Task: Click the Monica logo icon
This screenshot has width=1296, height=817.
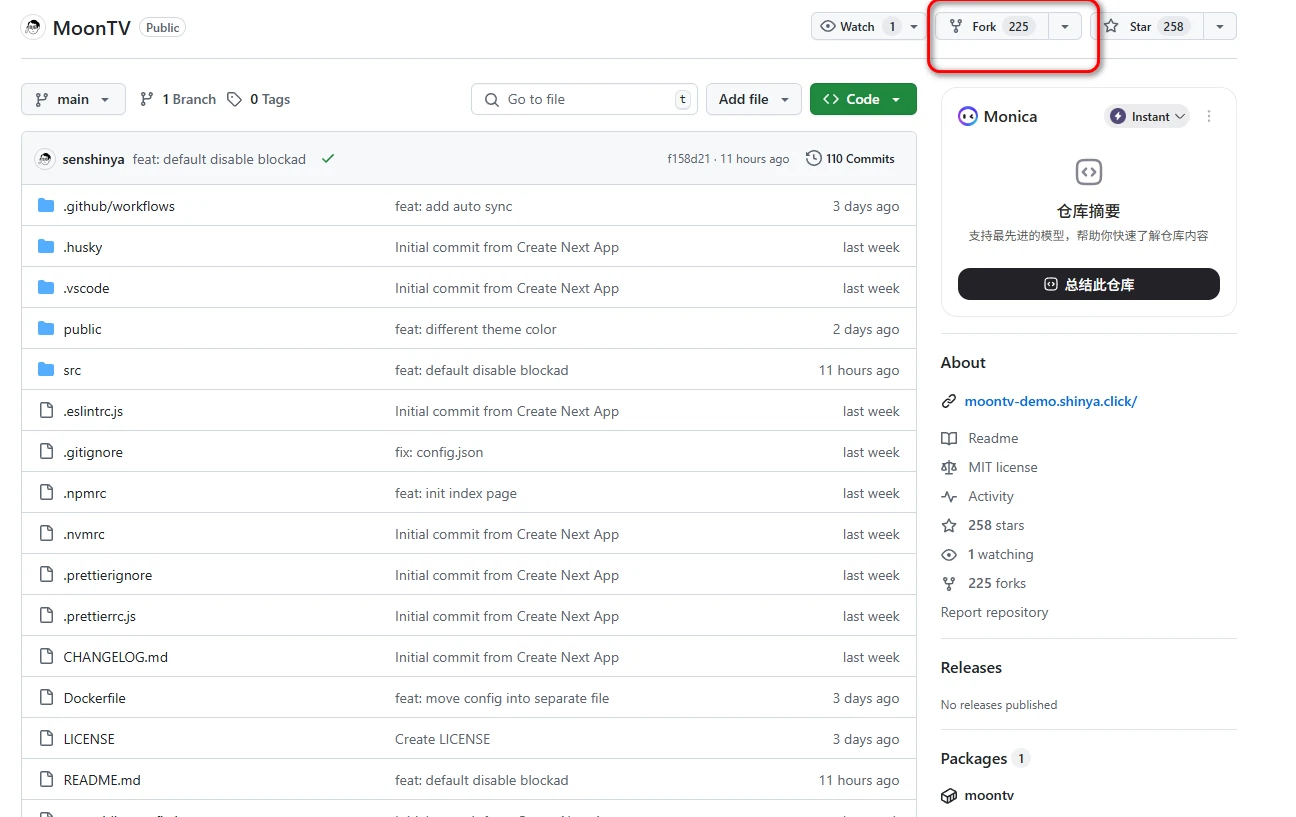Action: pos(967,117)
